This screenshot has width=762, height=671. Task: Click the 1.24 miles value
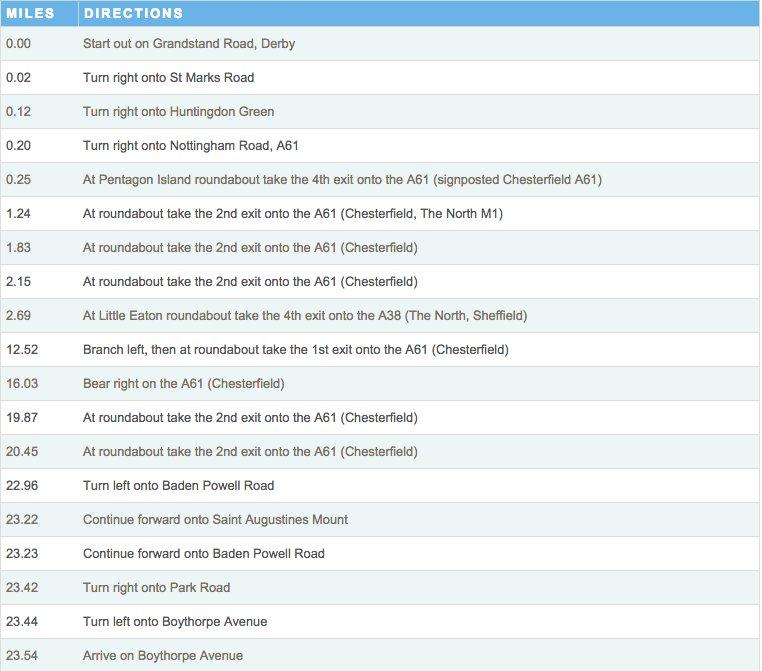tap(18, 214)
